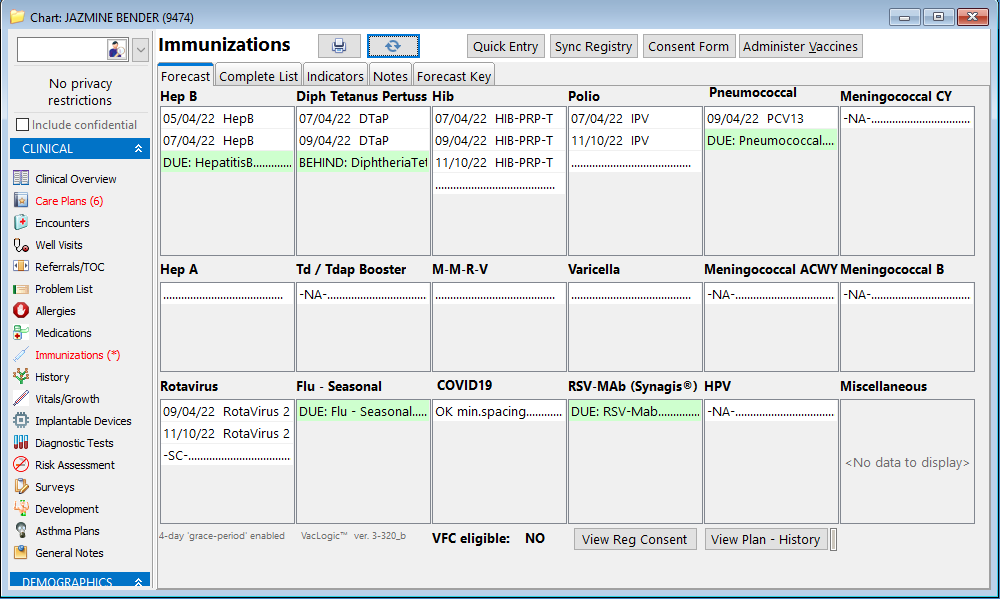Switch to the Forecast tab
Screen dimensions: 1000x599
(x=185, y=77)
